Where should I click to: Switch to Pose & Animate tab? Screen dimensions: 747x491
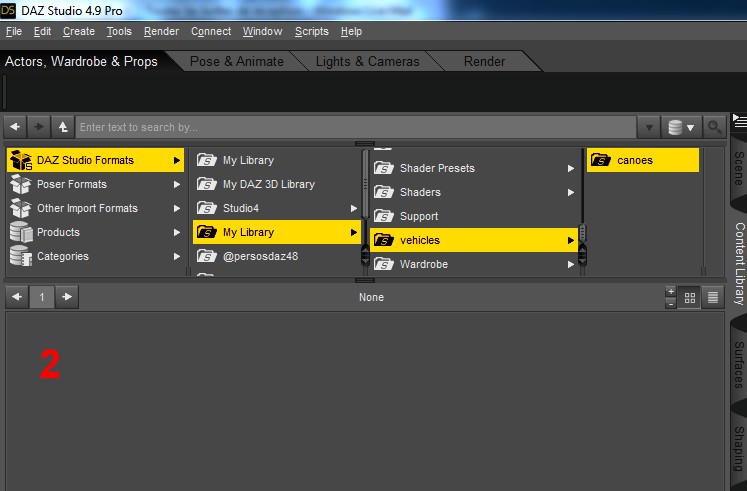pos(237,61)
